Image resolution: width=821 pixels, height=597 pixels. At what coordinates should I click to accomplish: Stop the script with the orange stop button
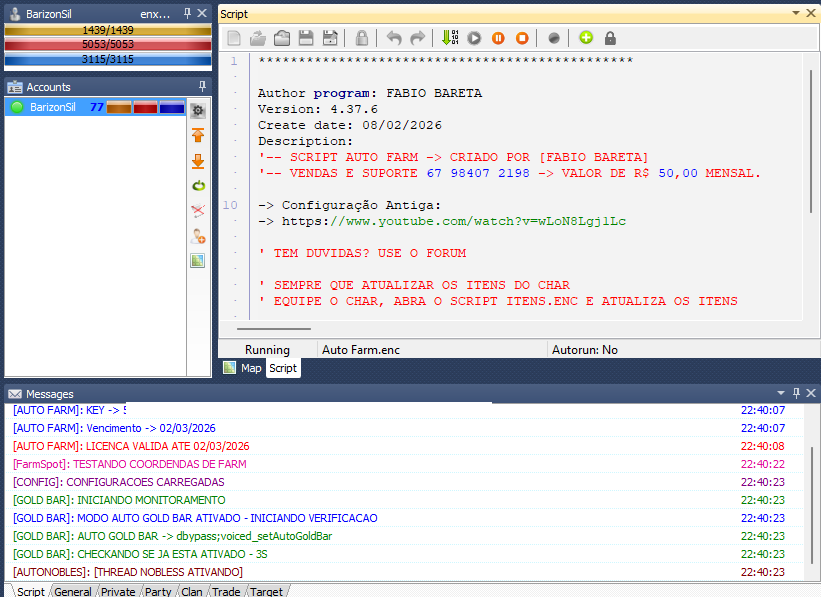(x=522, y=38)
